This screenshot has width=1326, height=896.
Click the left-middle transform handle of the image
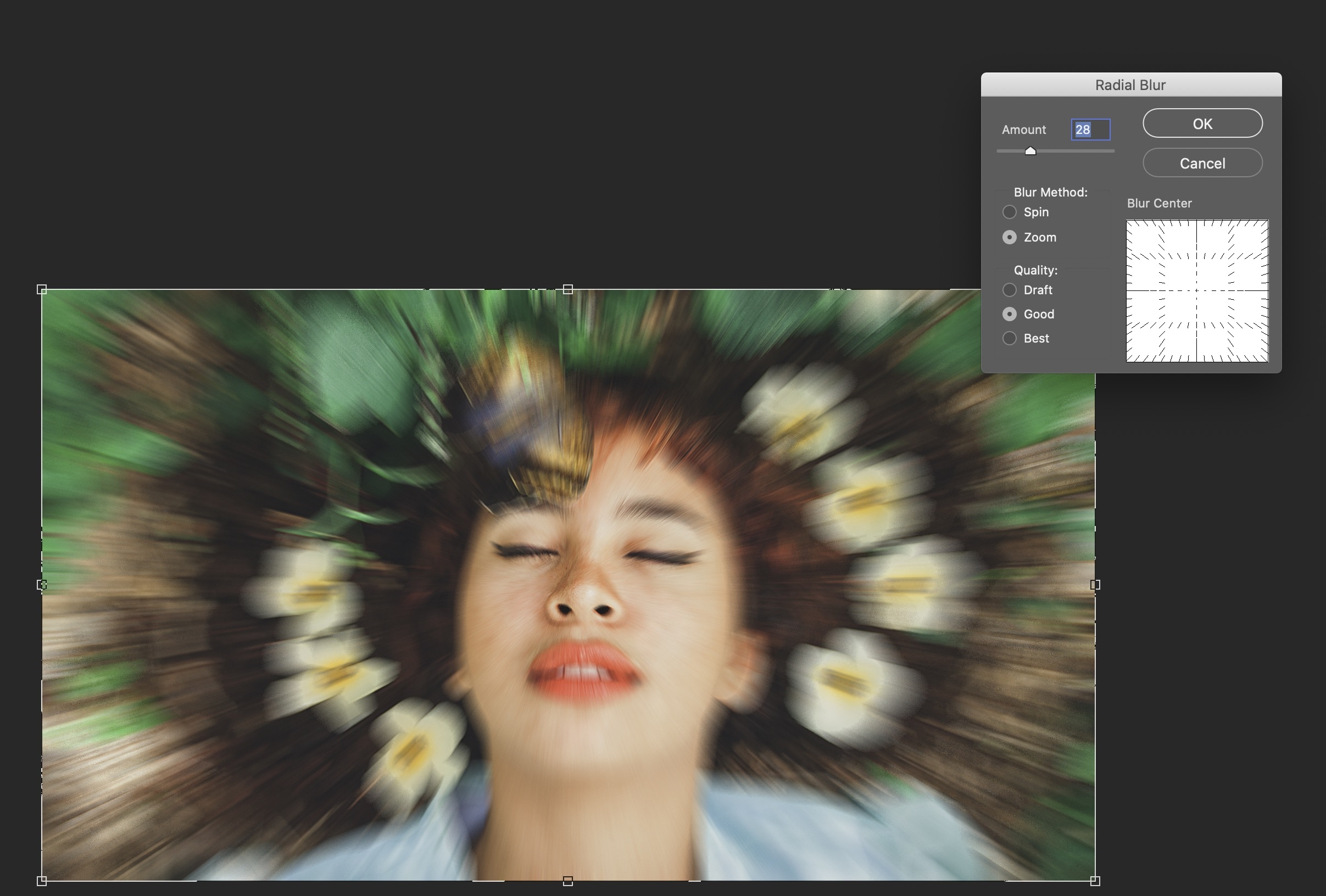point(42,585)
